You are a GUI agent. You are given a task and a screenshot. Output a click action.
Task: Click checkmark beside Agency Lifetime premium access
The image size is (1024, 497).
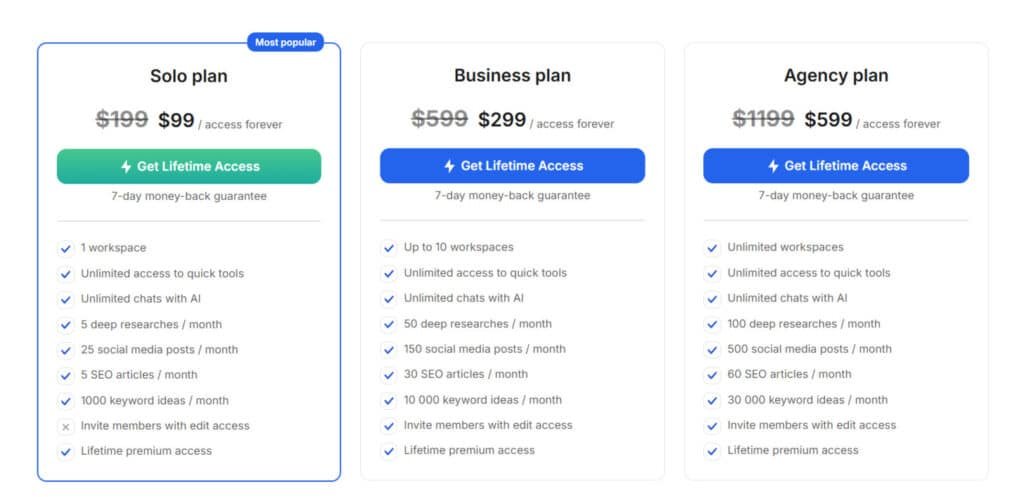(712, 451)
